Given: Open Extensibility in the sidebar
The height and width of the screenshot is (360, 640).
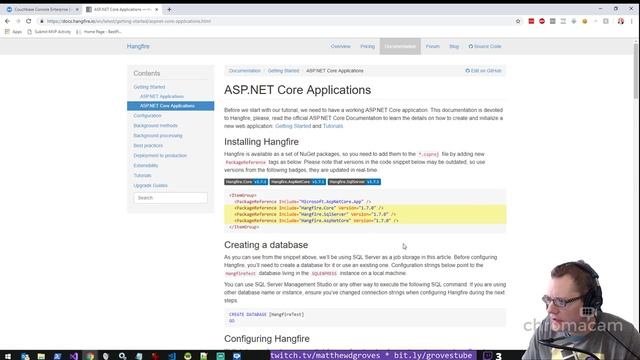Looking at the screenshot, I should coord(146,166).
